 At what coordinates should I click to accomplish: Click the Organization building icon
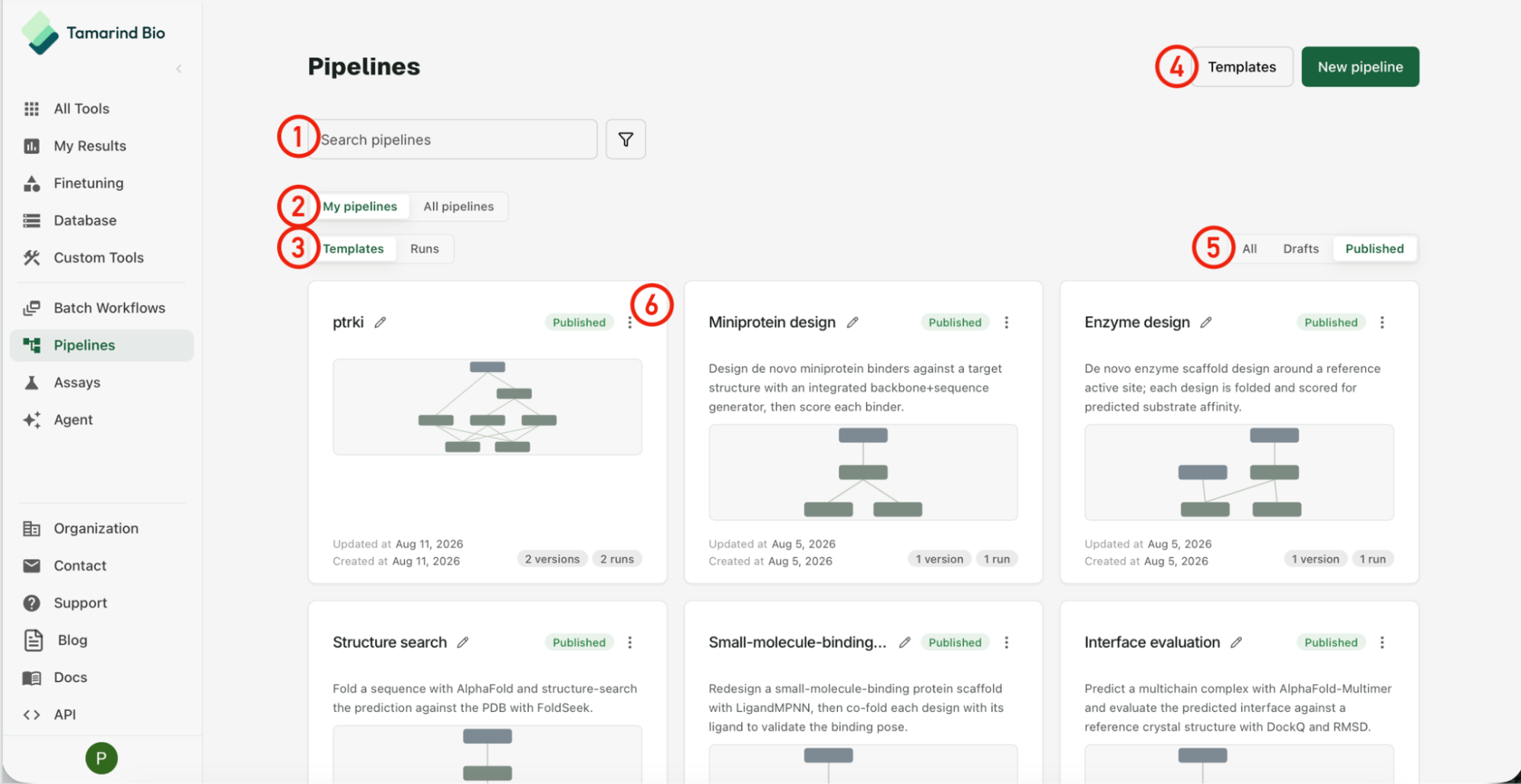31,528
